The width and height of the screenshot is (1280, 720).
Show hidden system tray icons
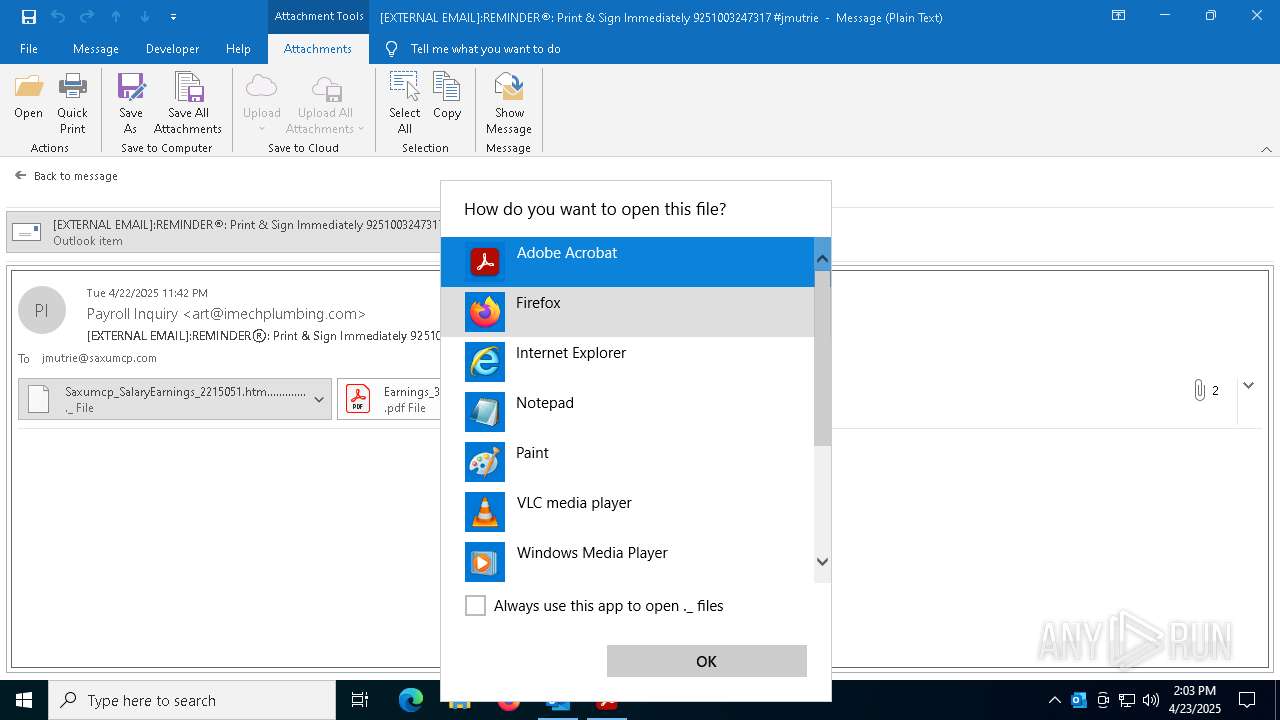point(1054,700)
